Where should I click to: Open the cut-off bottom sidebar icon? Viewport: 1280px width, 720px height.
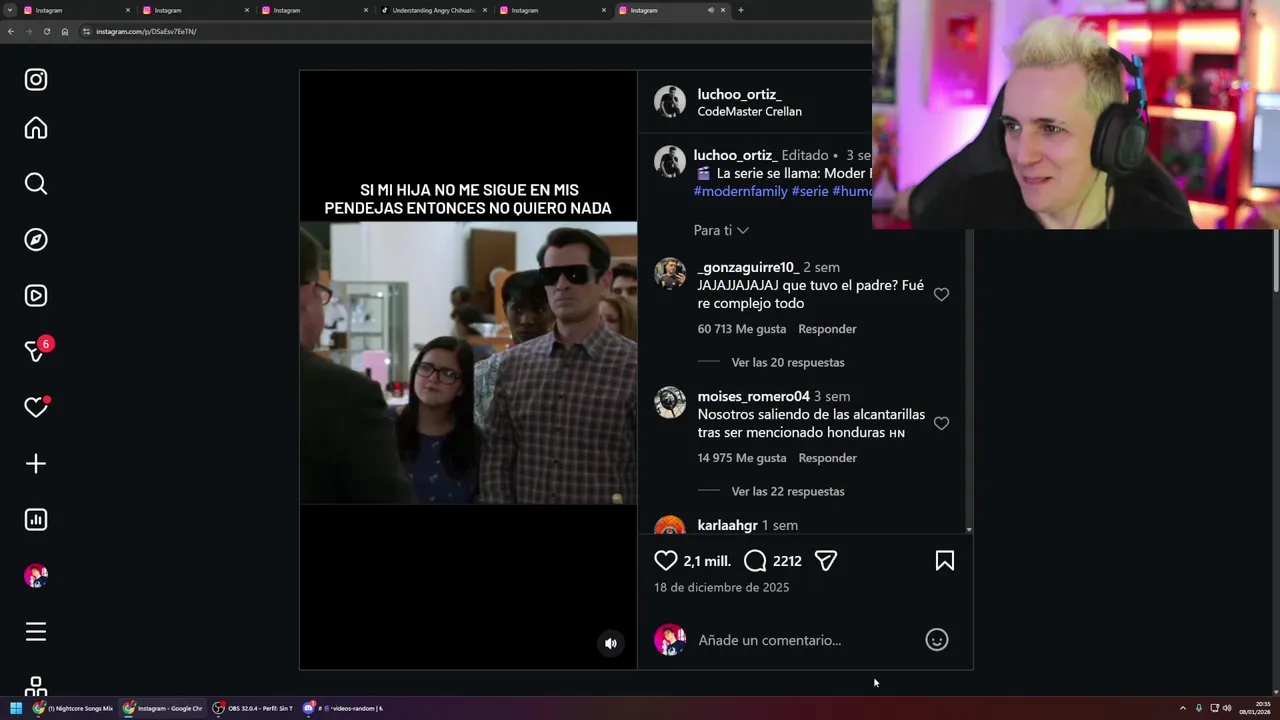pos(36,686)
